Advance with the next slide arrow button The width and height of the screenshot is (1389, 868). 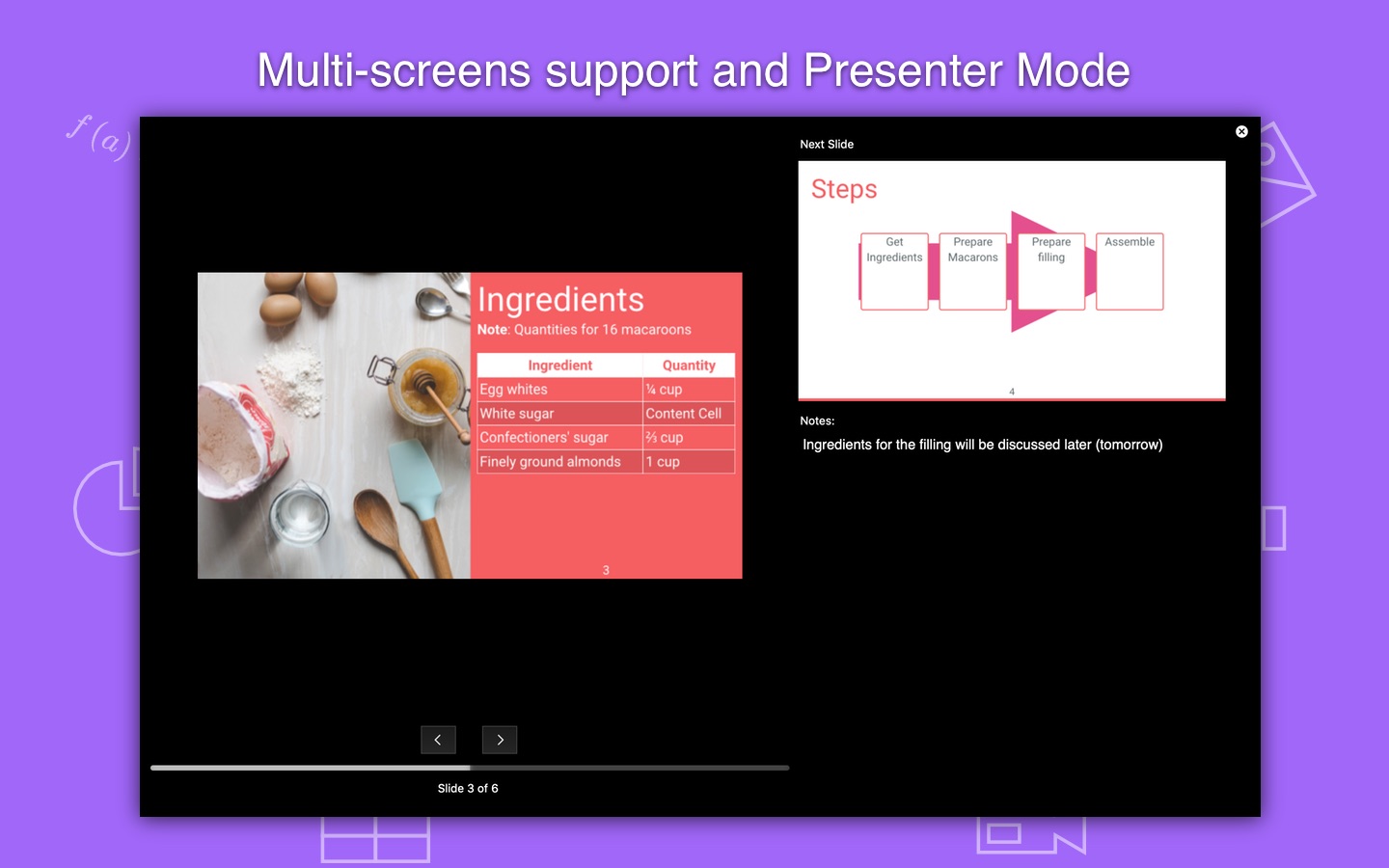click(500, 740)
